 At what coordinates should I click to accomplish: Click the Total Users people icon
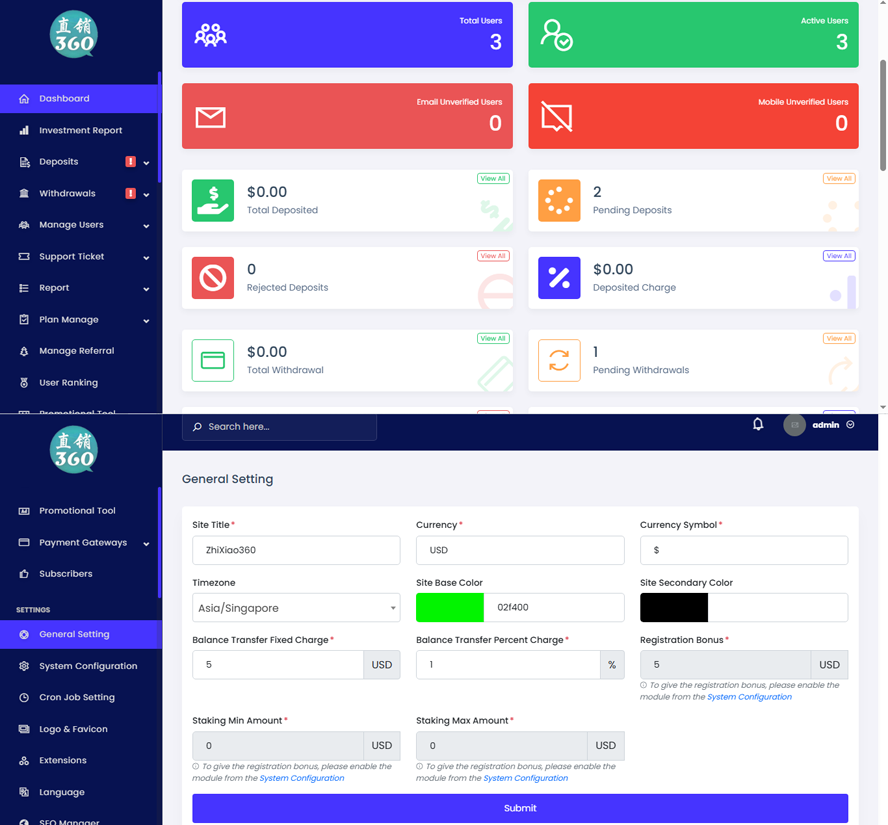click(x=210, y=35)
